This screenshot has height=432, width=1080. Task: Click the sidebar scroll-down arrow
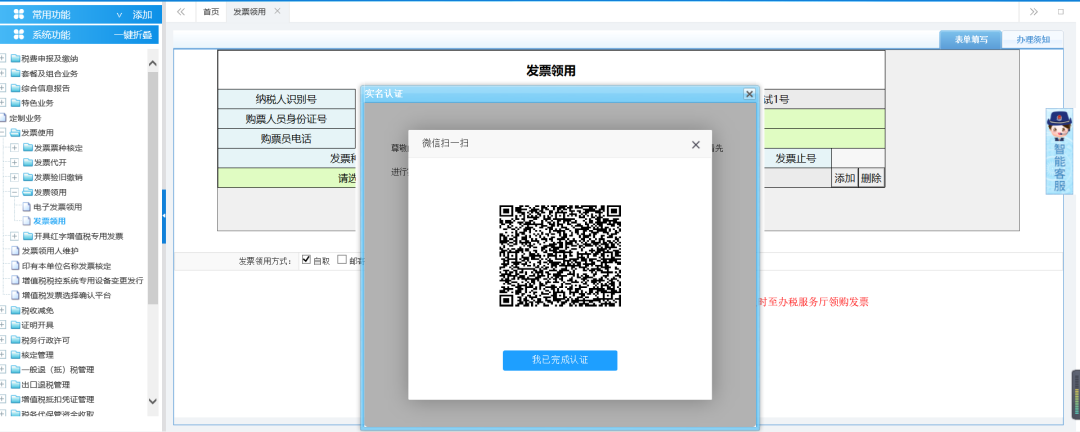pos(153,401)
